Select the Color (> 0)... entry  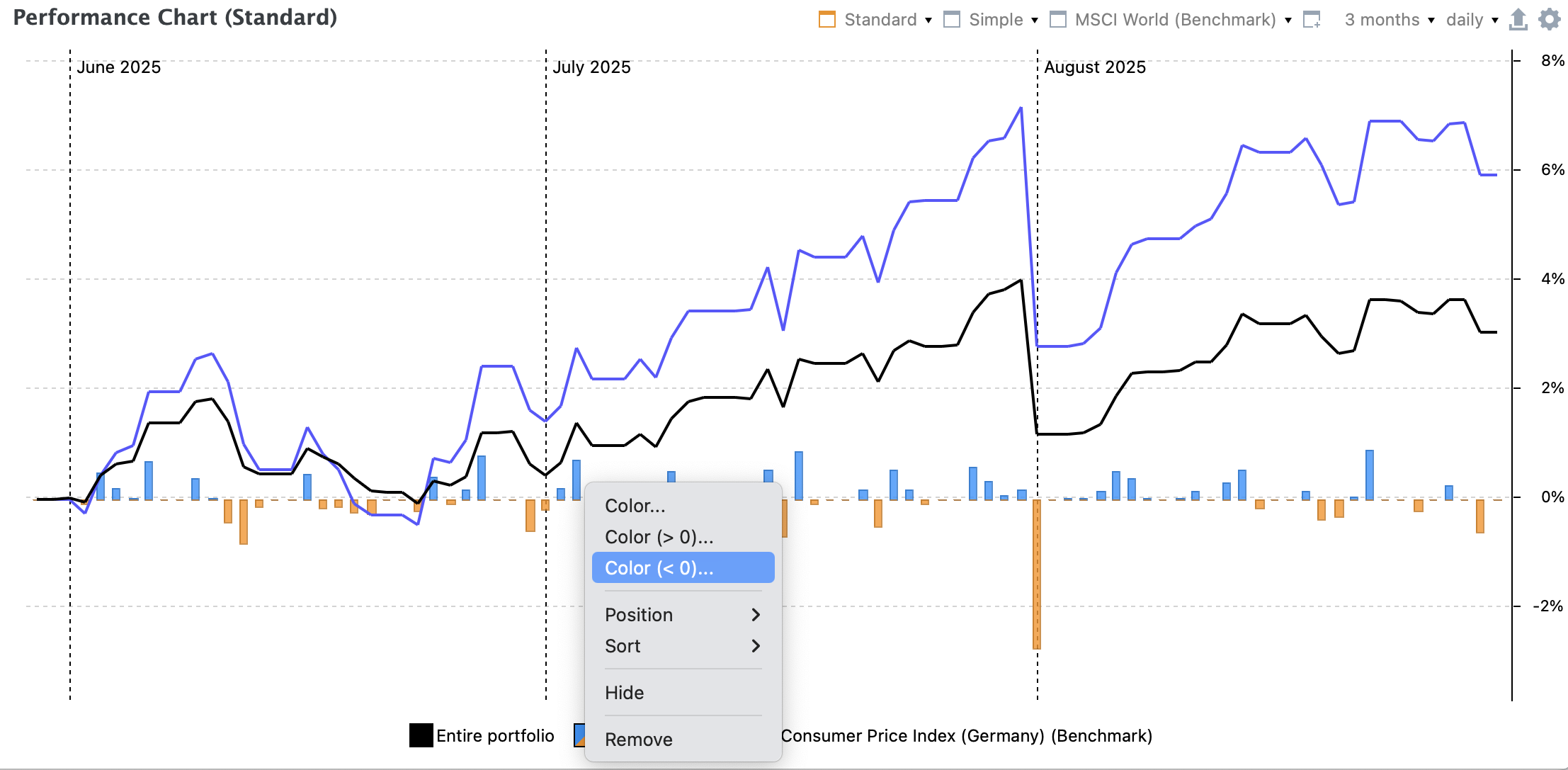pyautogui.click(x=659, y=537)
